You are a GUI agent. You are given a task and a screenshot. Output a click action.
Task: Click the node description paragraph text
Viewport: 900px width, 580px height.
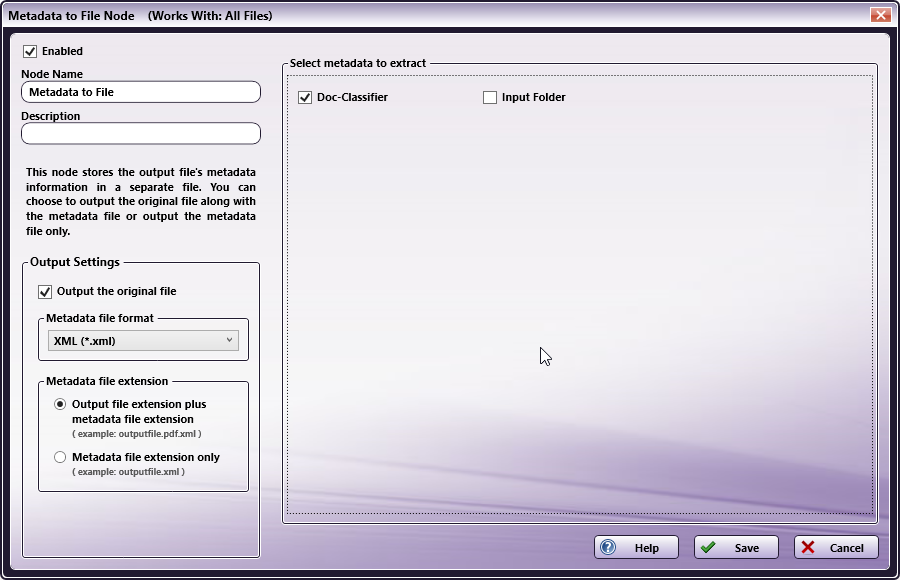(141, 202)
